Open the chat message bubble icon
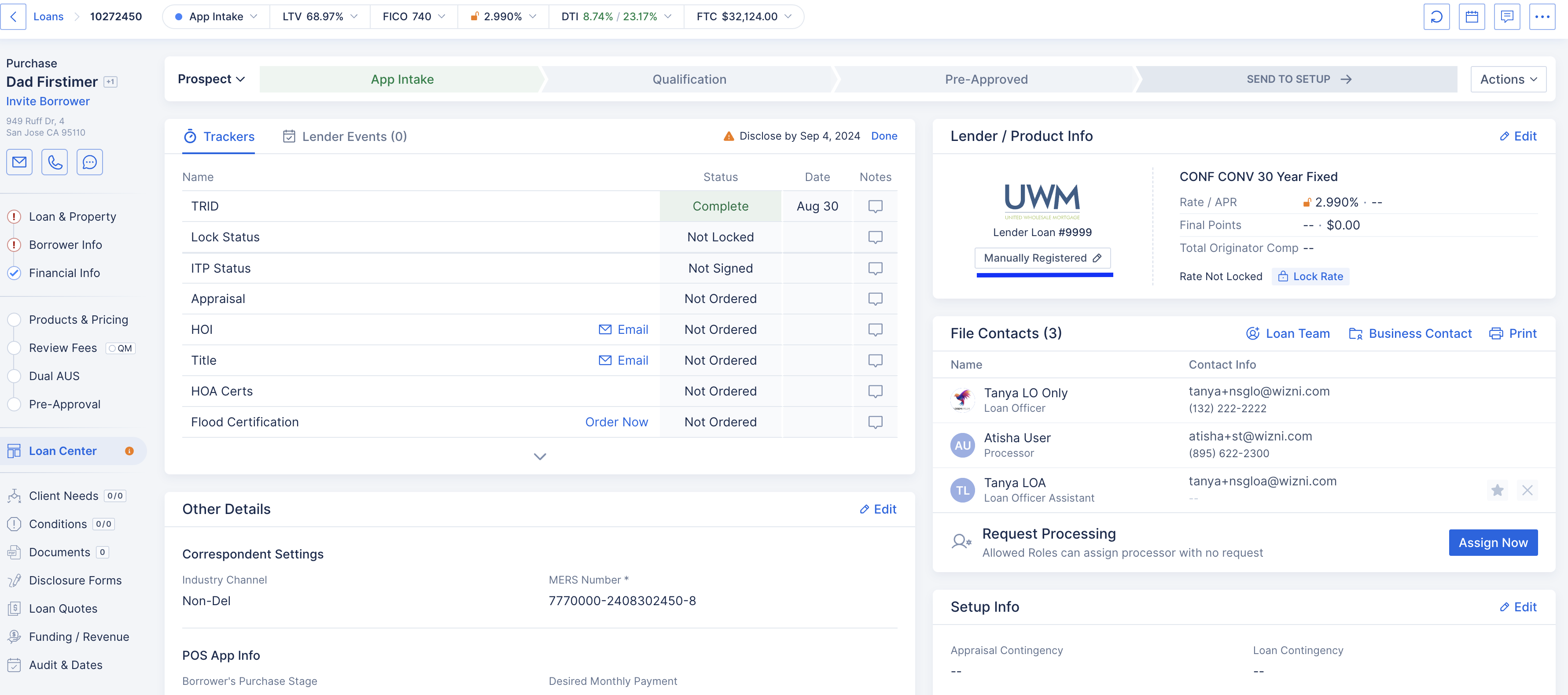The height and width of the screenshot is (695, 1568). (x=89, y=162)
